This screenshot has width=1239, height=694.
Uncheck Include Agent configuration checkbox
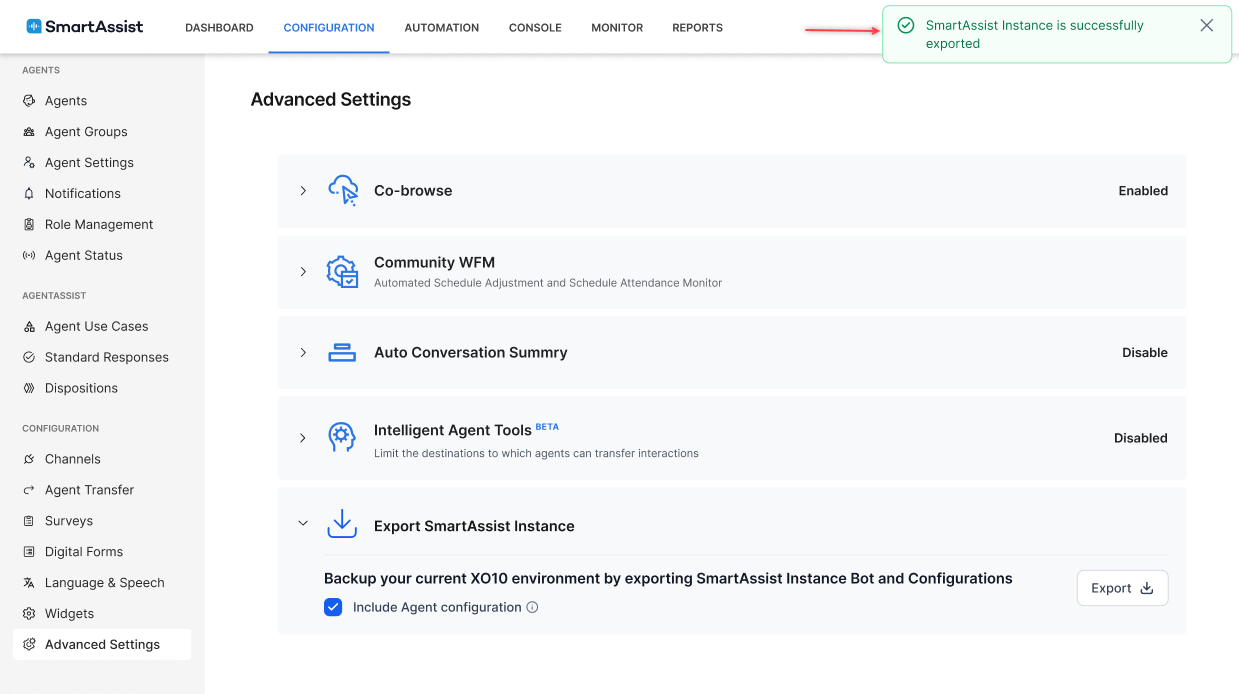pos(333,607)
